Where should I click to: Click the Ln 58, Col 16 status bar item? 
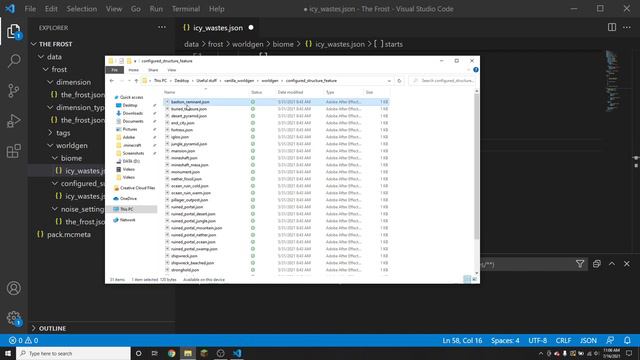(x=462, y=340)
